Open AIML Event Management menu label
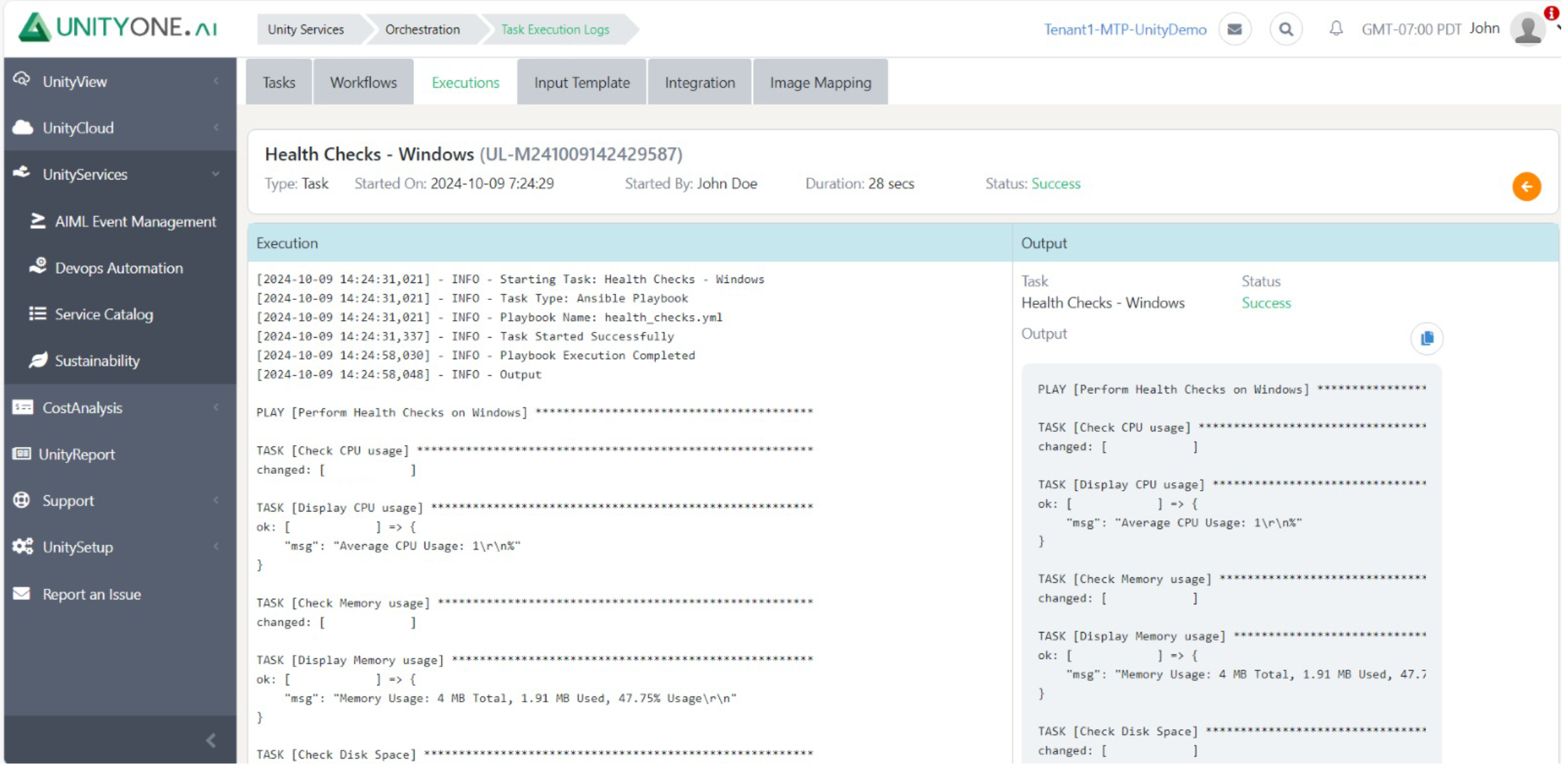The width and height of the screenshot is (1568, 770). [x=135, y=222]
